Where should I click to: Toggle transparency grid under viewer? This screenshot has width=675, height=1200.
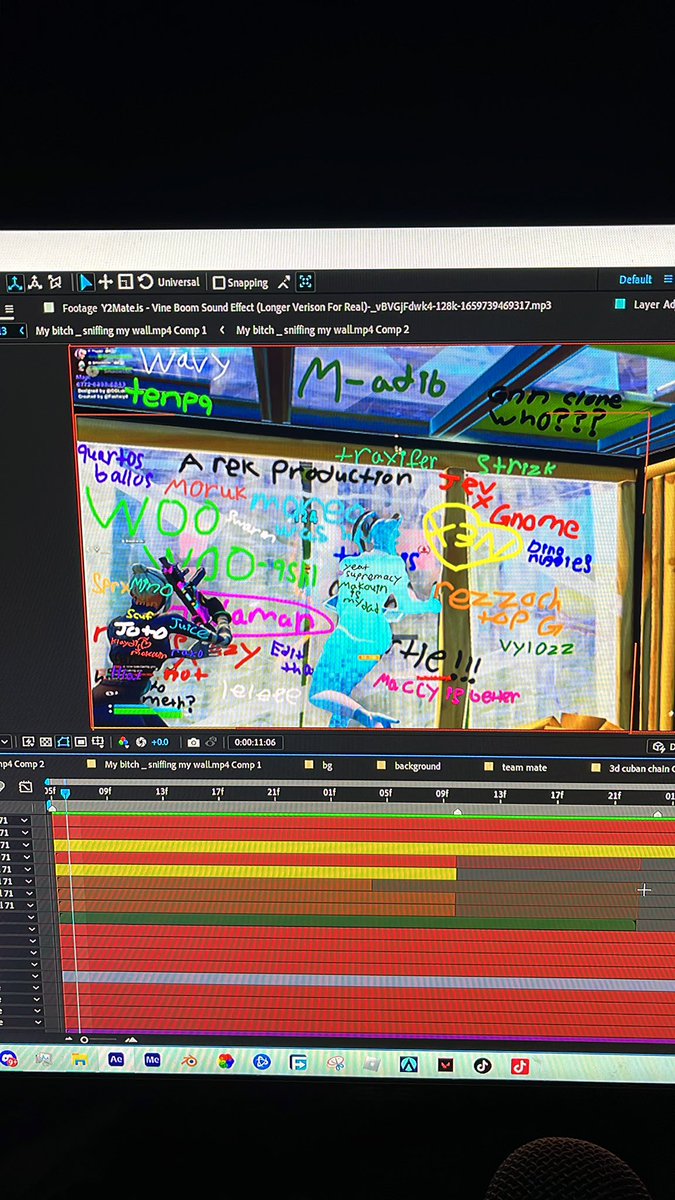[x=45, y=742]
